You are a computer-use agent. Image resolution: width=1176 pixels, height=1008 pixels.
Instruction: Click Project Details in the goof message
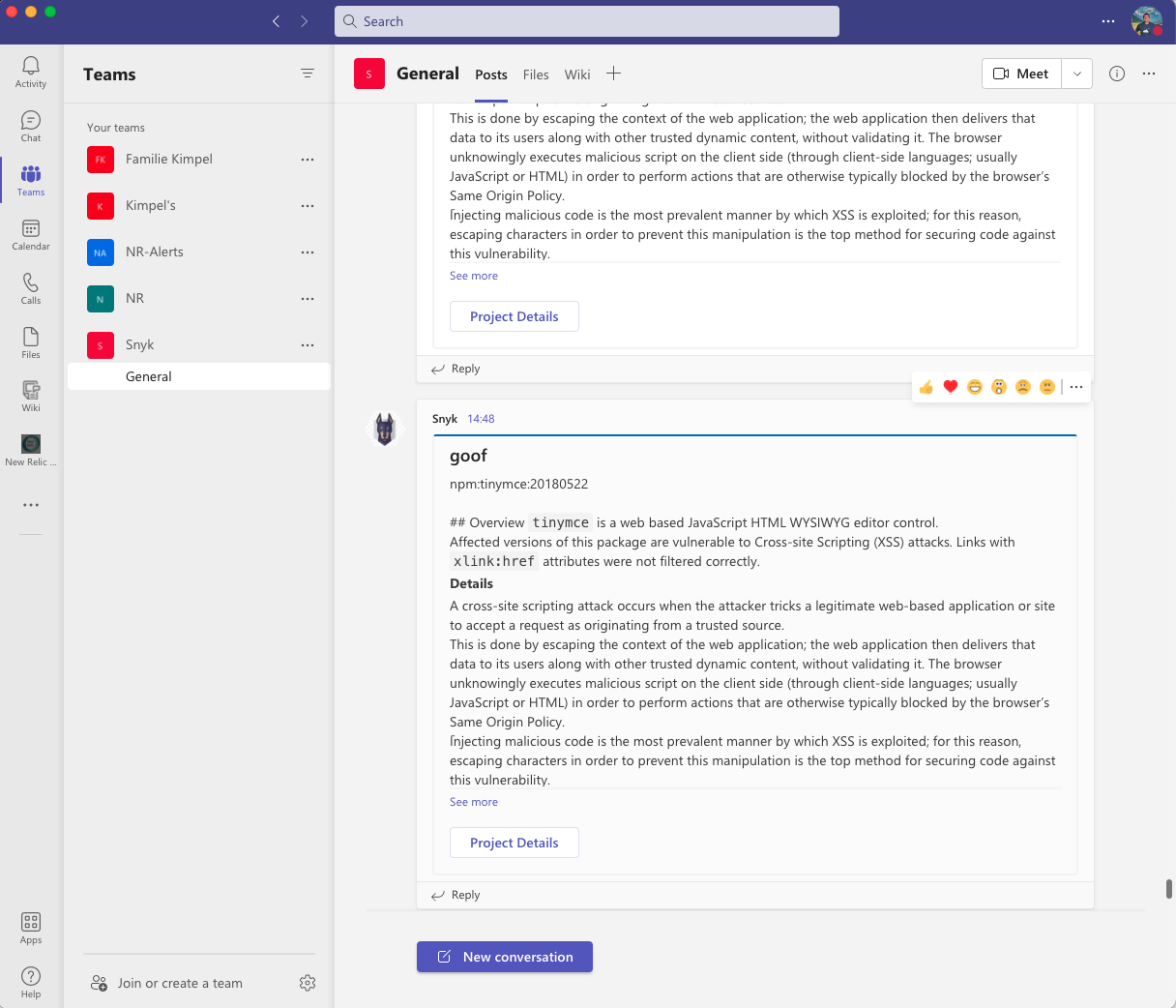coord(514,843)
